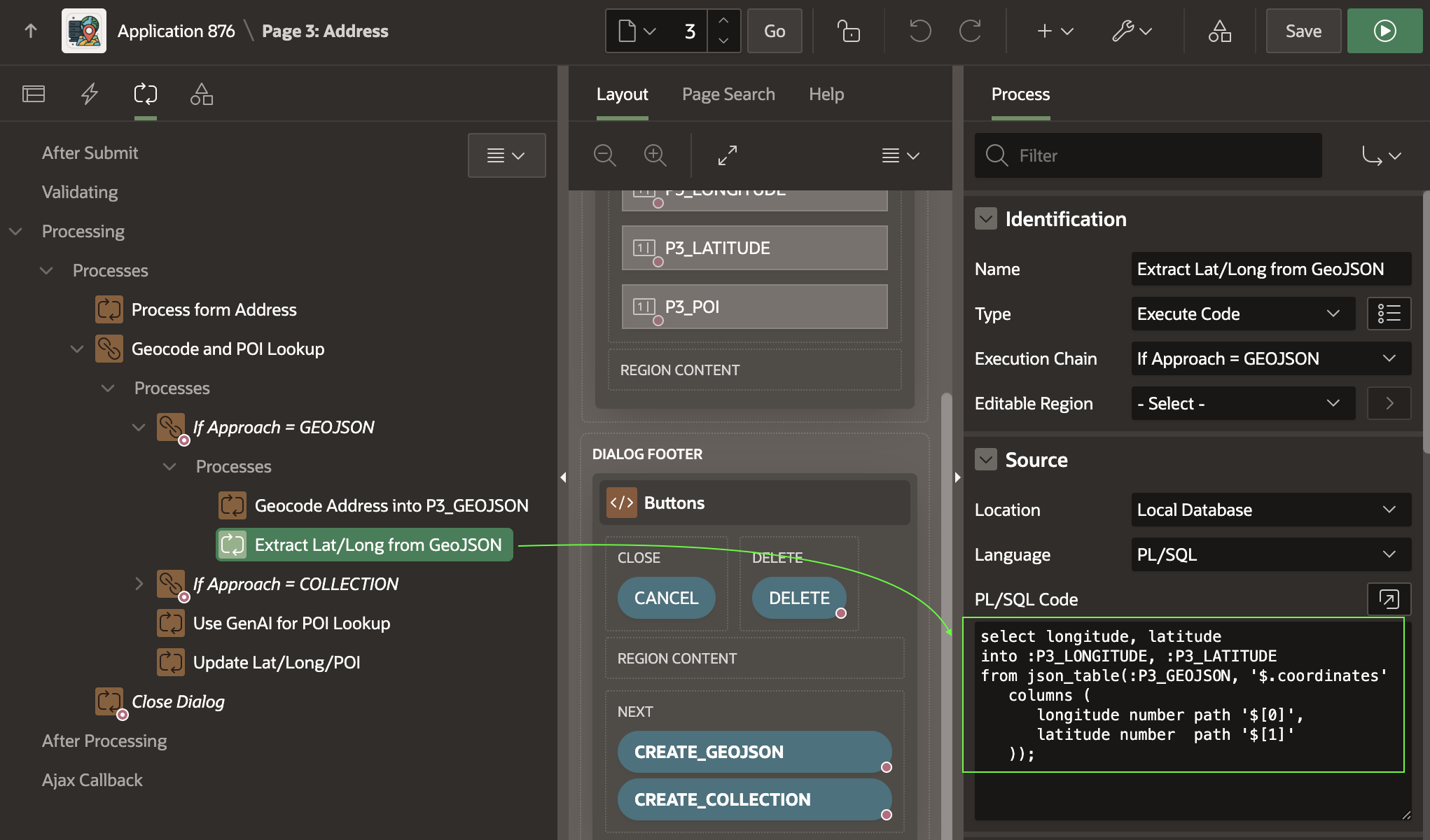The image size is (1430, 840).
Task: Open the page lock icon
Action: click(x=849, y=31)
